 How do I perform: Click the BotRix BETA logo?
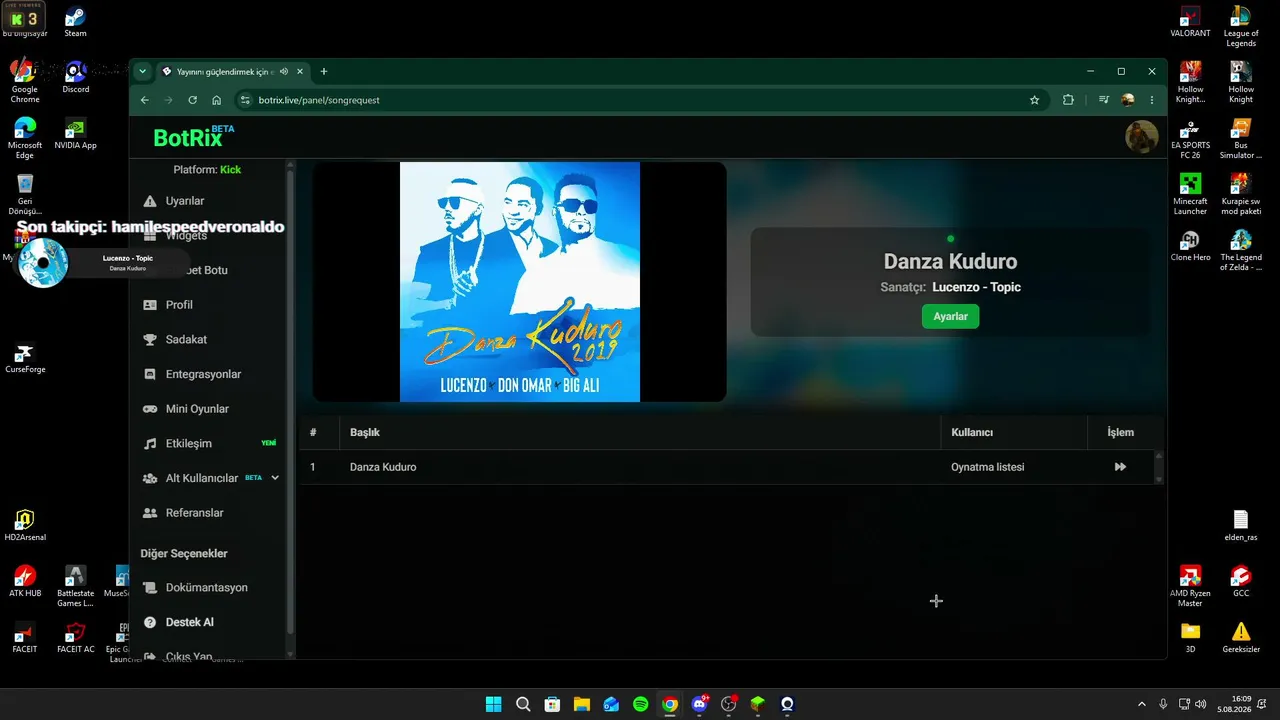pos(194,137)
